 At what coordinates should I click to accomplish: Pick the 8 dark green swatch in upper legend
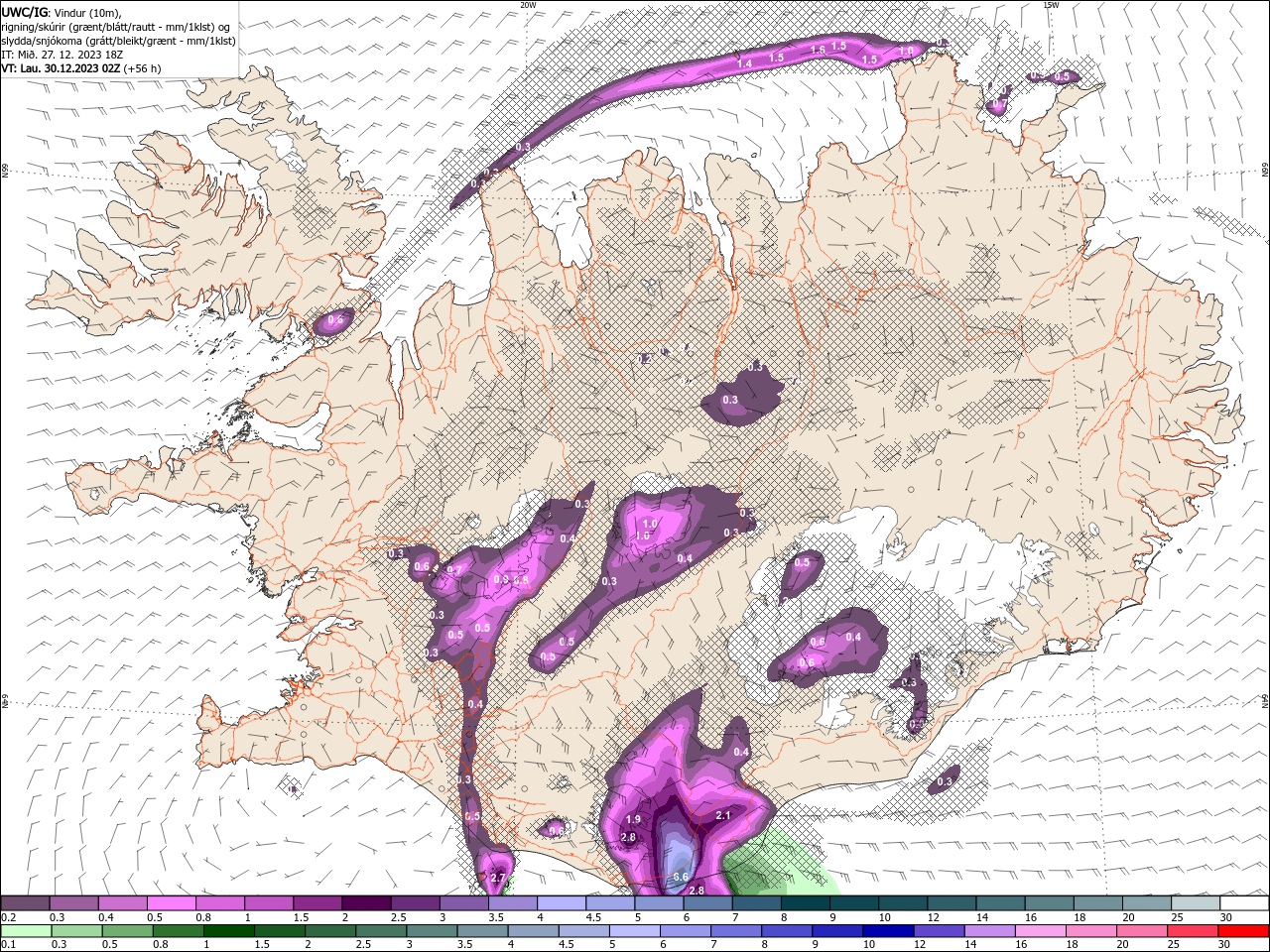point(805,903)
